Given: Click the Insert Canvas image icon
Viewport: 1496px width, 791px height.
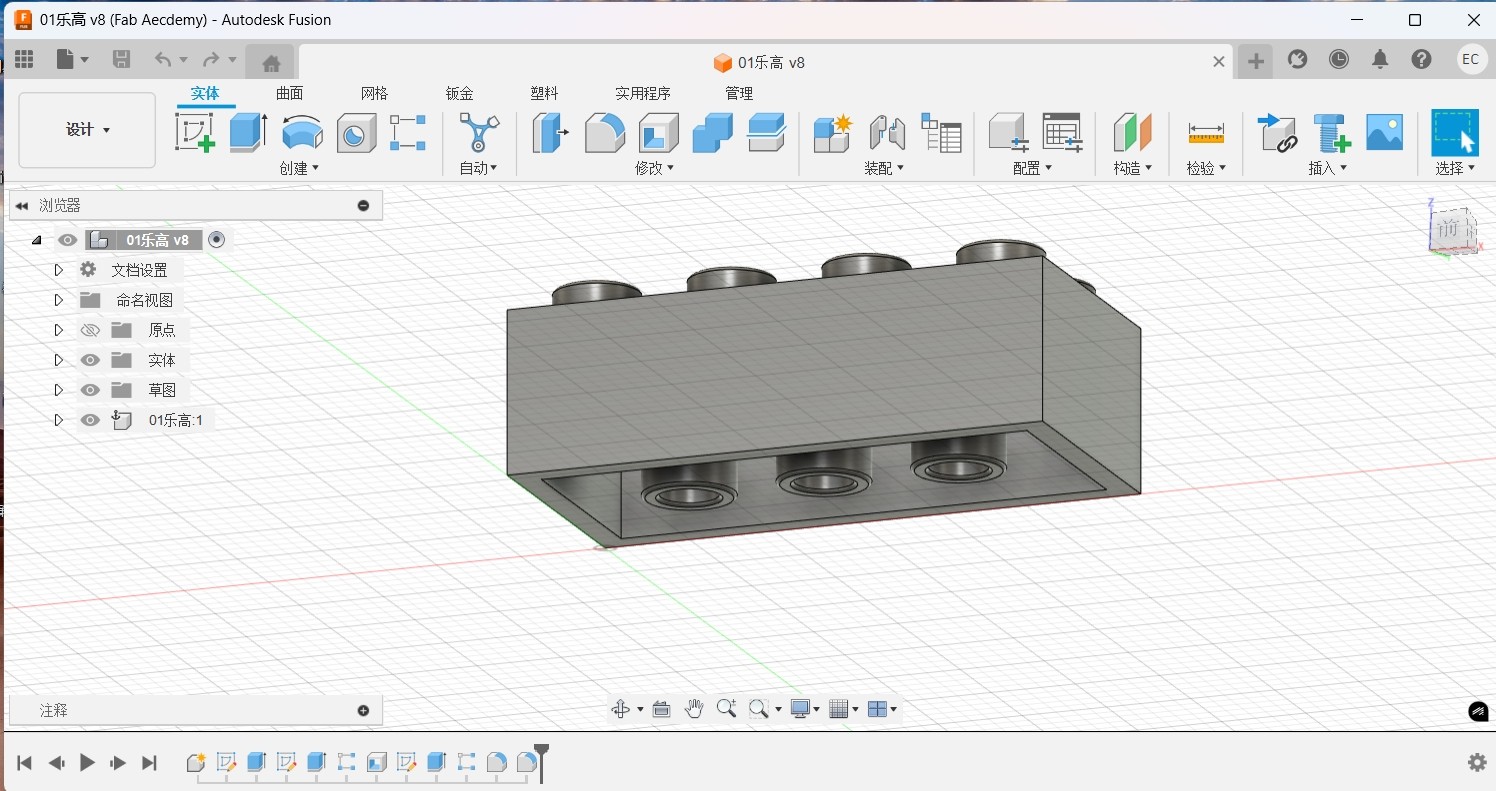Looking at the screenshot, I should pyautogui.click(x=1384, y=132).
